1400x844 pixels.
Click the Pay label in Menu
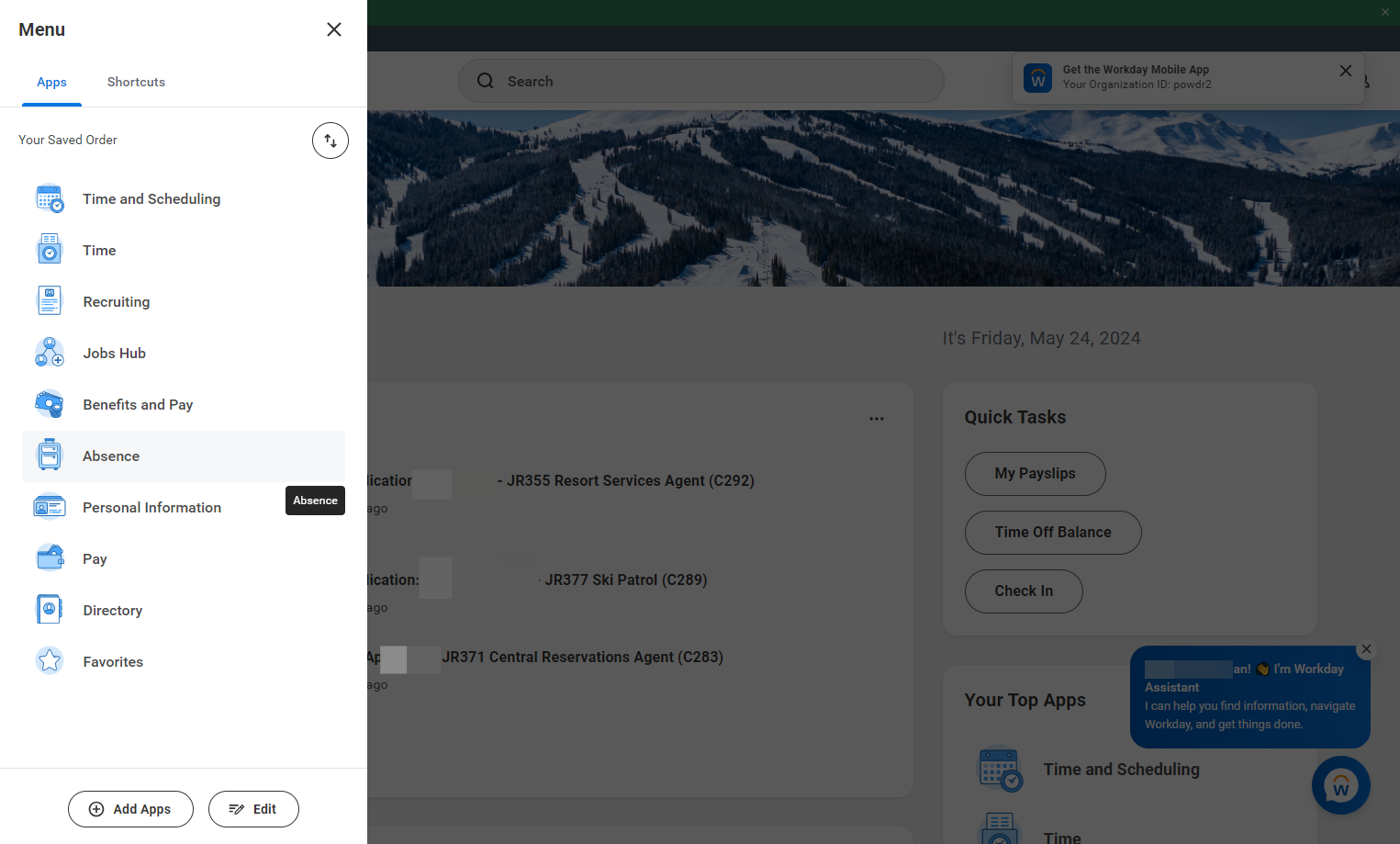95,559
